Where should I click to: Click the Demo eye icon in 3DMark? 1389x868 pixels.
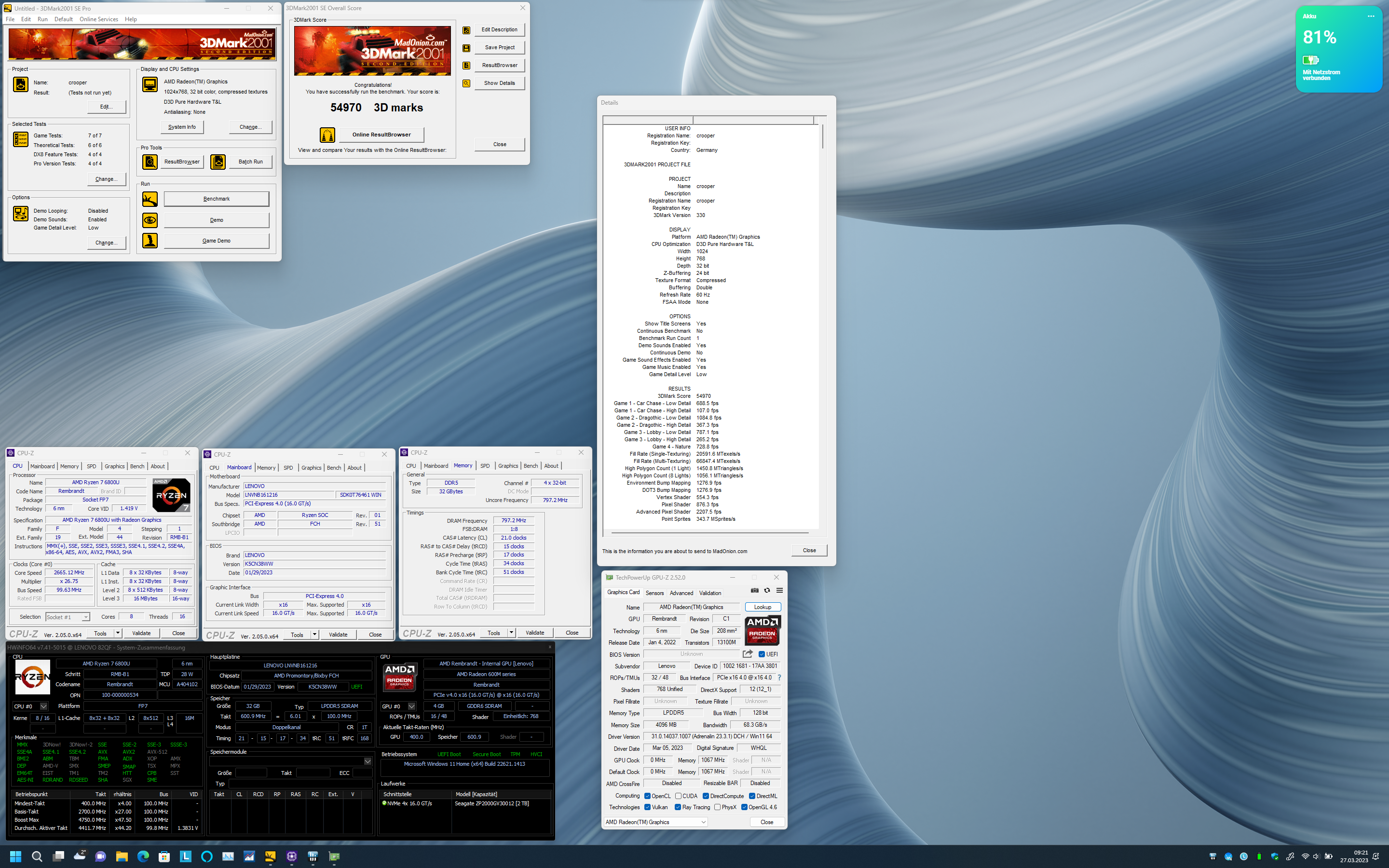(150, 220)
